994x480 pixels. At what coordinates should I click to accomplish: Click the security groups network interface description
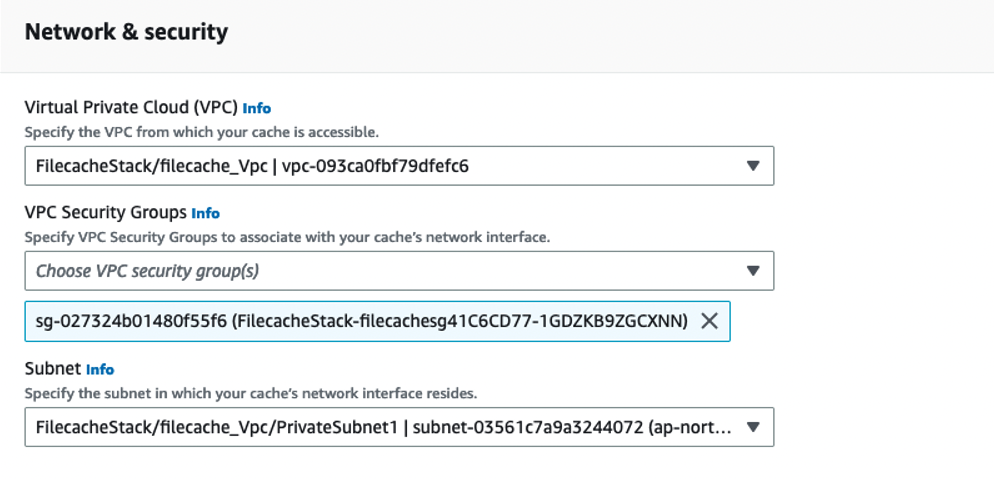point(287,237)
